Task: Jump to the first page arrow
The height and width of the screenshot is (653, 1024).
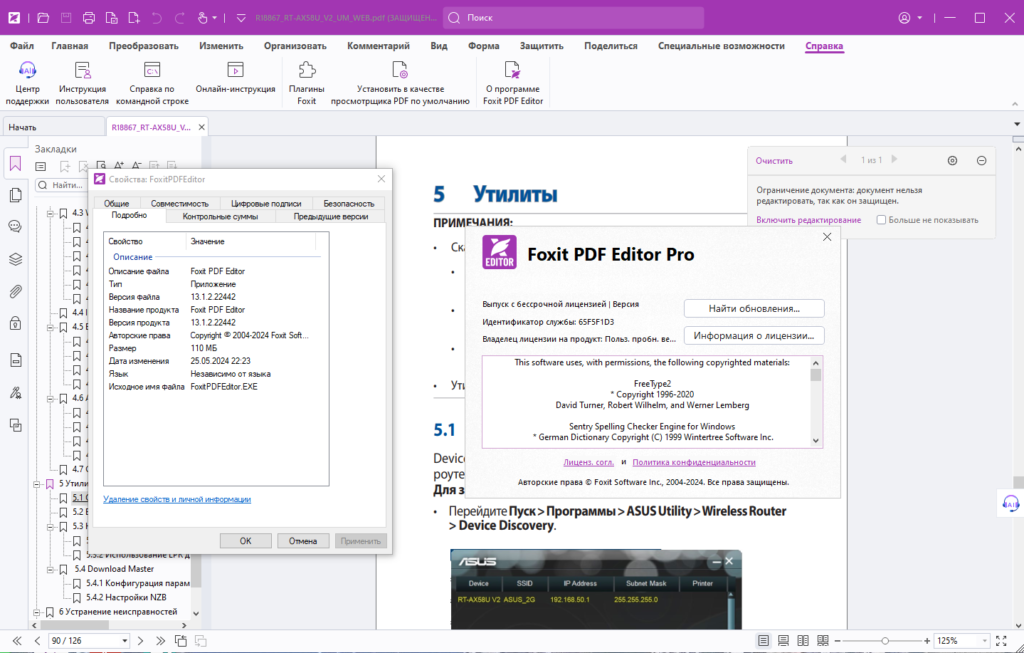Action: 17,641
